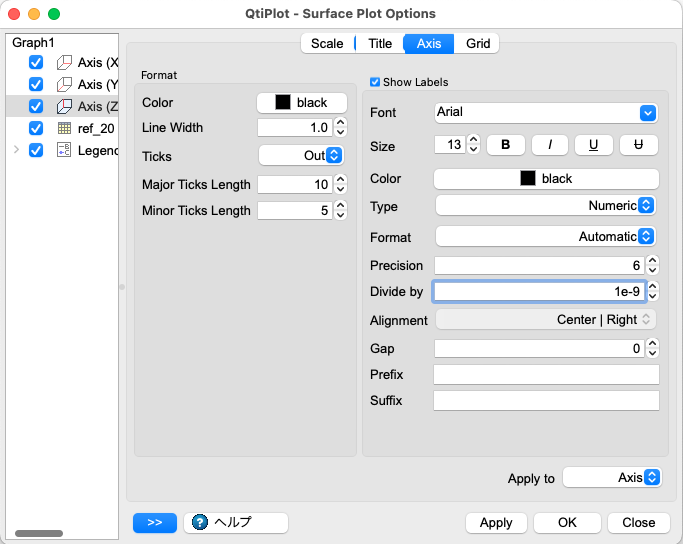Toggle Italic label font
The image size is (683, 544).
(x=550, y=145)
